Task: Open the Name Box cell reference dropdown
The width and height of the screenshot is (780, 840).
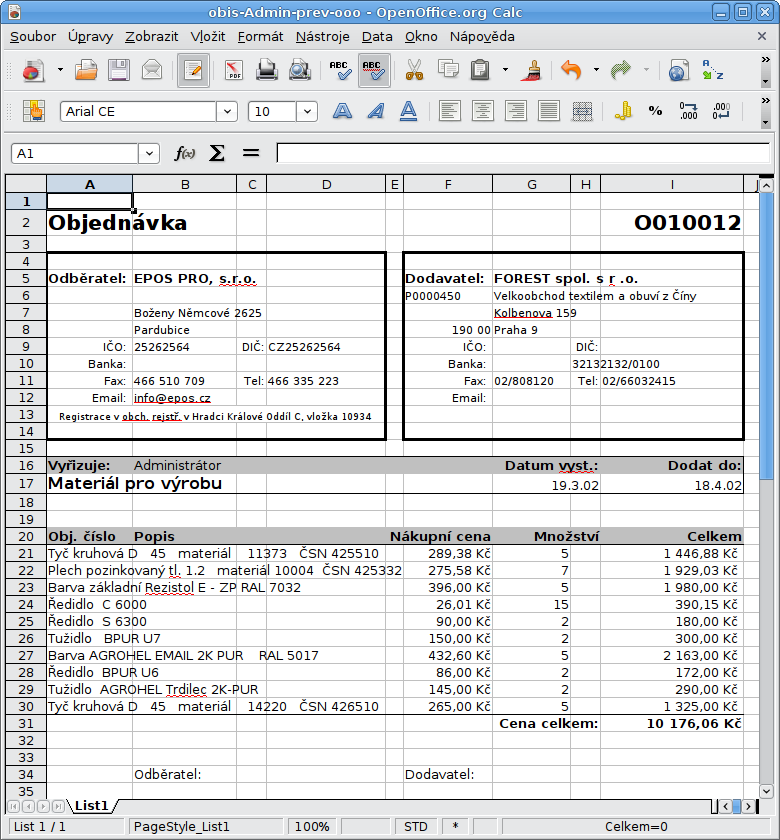Action: (x=149, y=154)
